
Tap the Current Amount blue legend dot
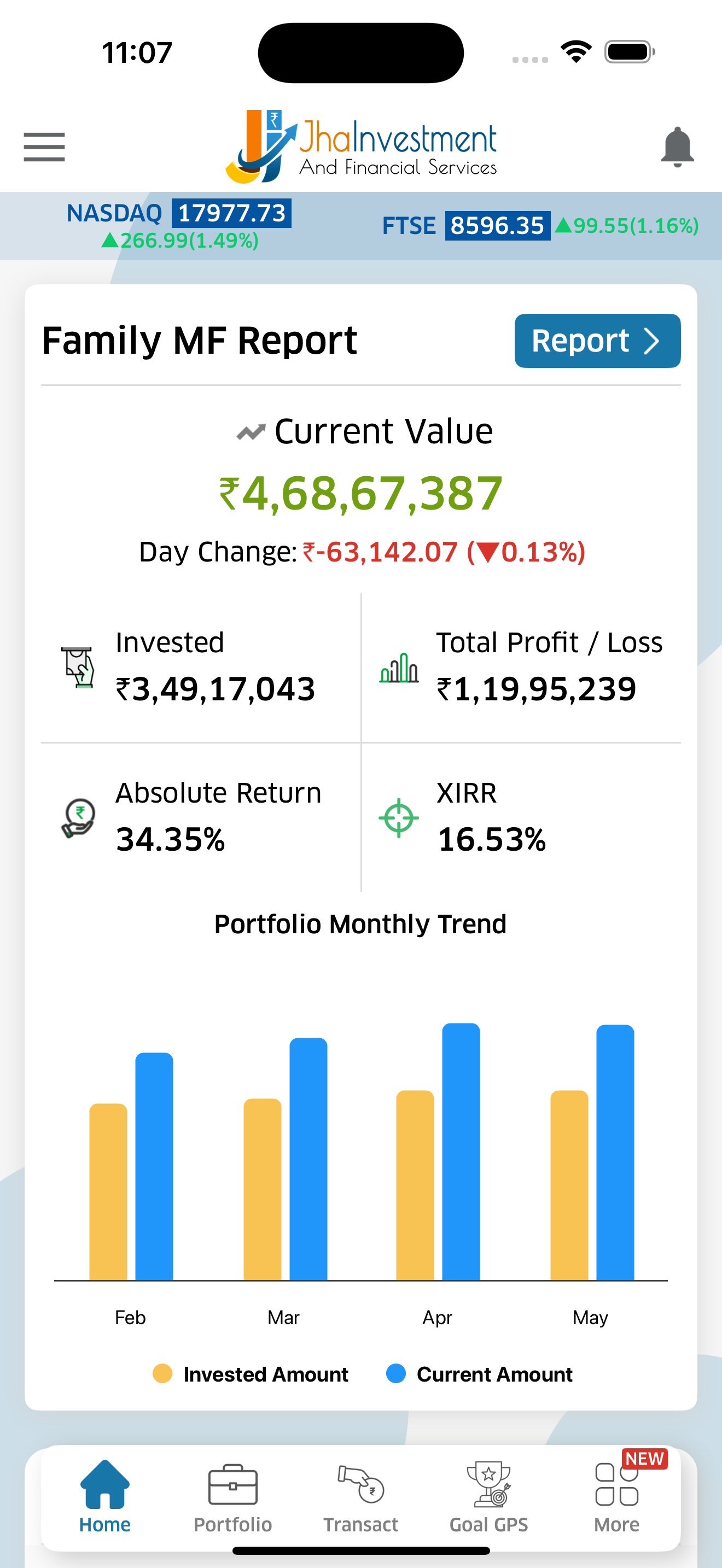(x=395, y=1374)
